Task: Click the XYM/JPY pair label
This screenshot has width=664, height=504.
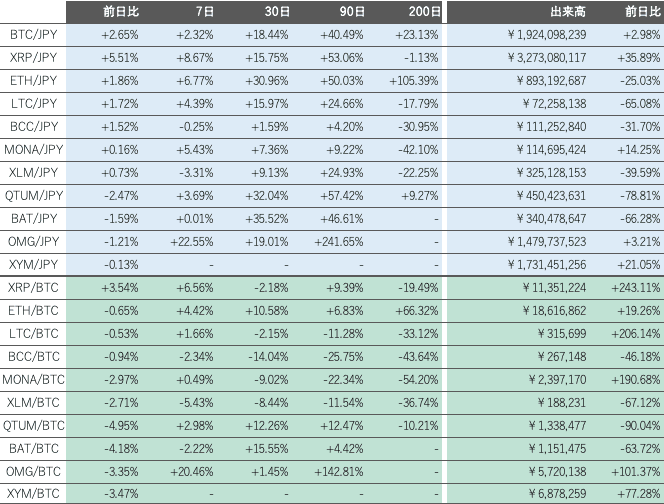Action: [33, 265]
